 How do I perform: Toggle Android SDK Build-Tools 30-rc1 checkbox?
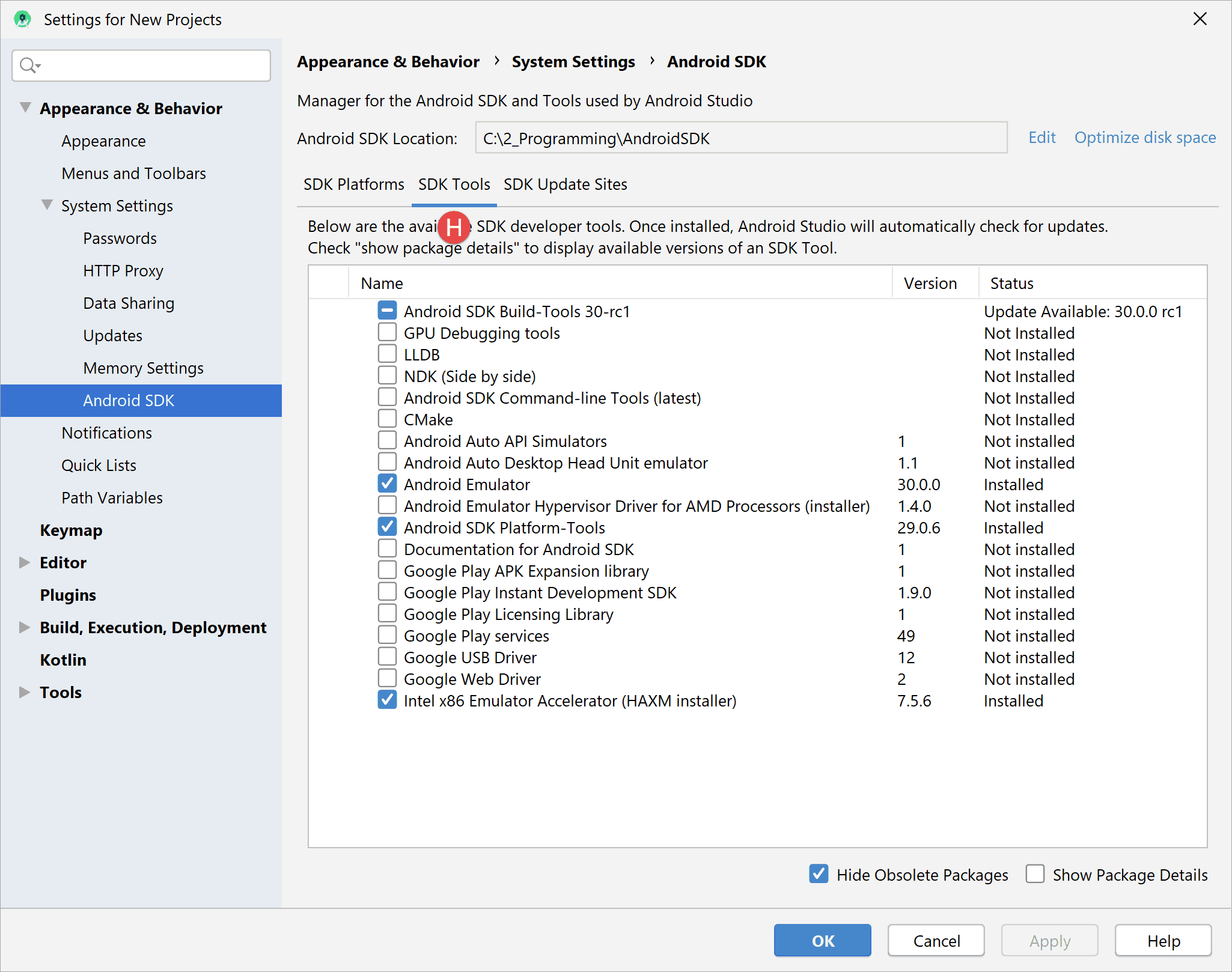[x=387, y=311]
